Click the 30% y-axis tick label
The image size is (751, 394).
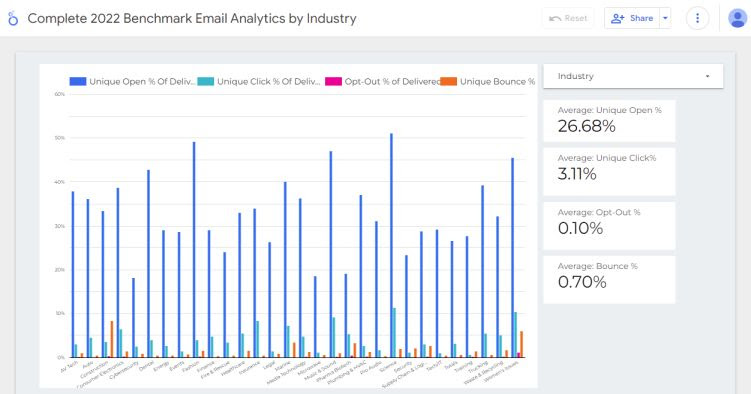tap(59, 226)
